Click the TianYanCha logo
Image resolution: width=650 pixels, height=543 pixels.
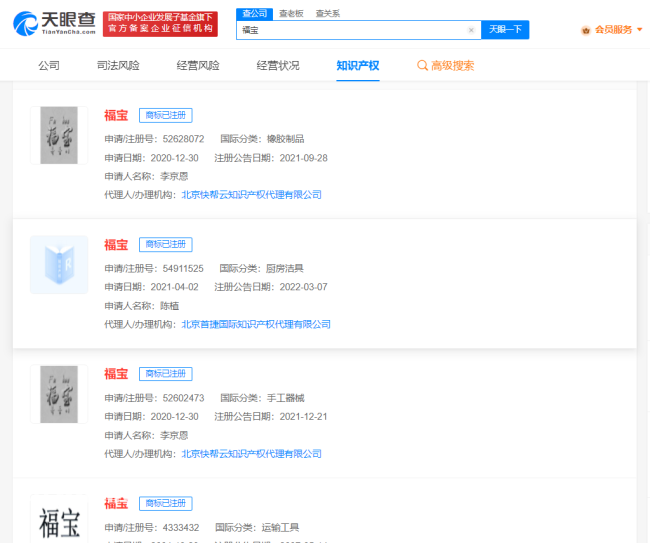point(54,24)
